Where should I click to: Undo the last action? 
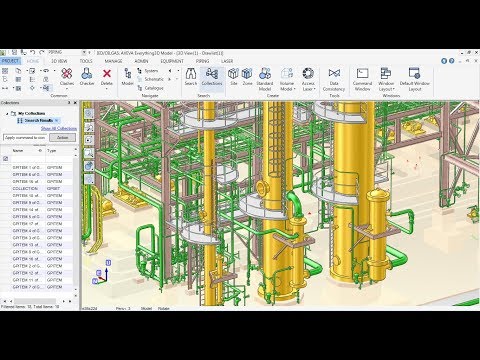point(32,52)
